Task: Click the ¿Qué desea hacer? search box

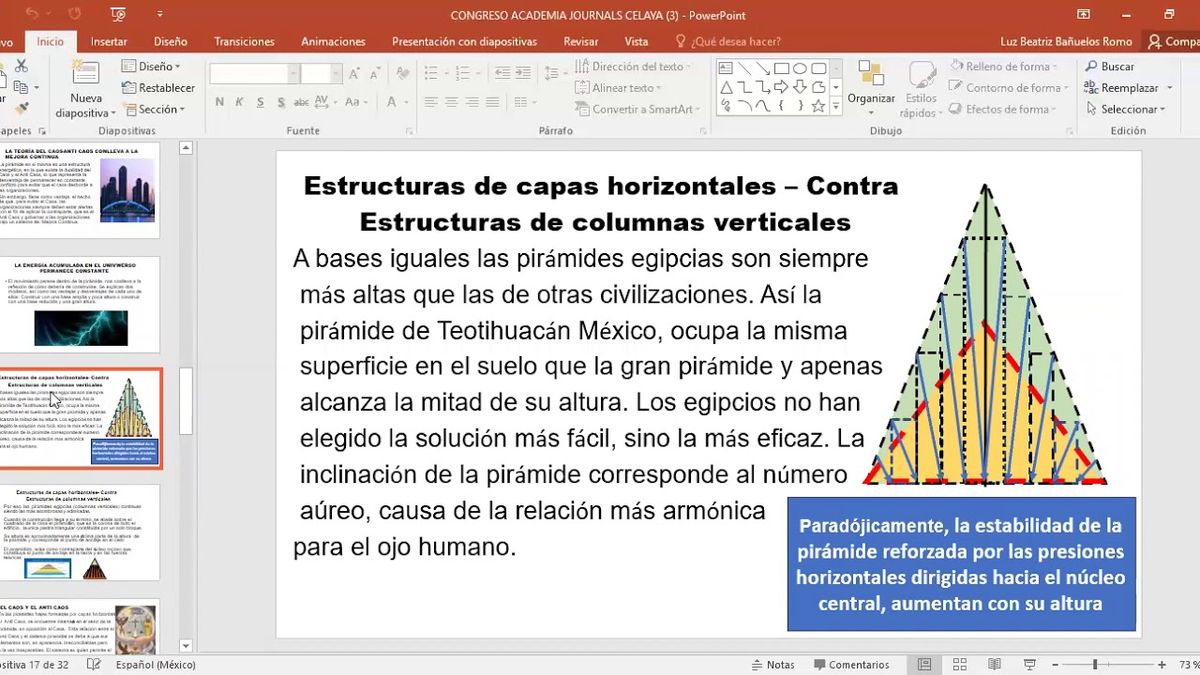Action: 728,41
